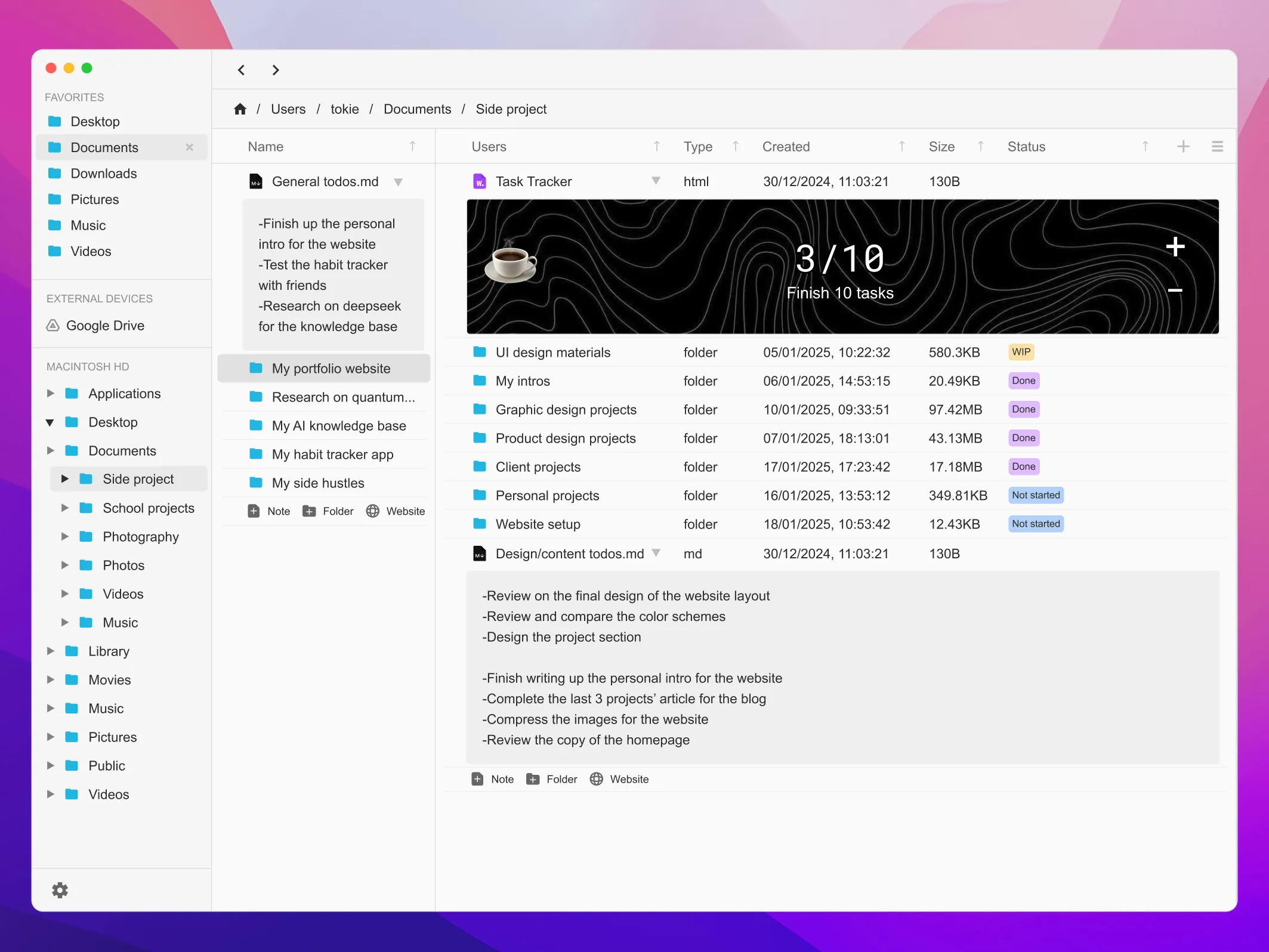1269x952 pixels.
Task: Expand the Applications tree folder
Action: 51,394
